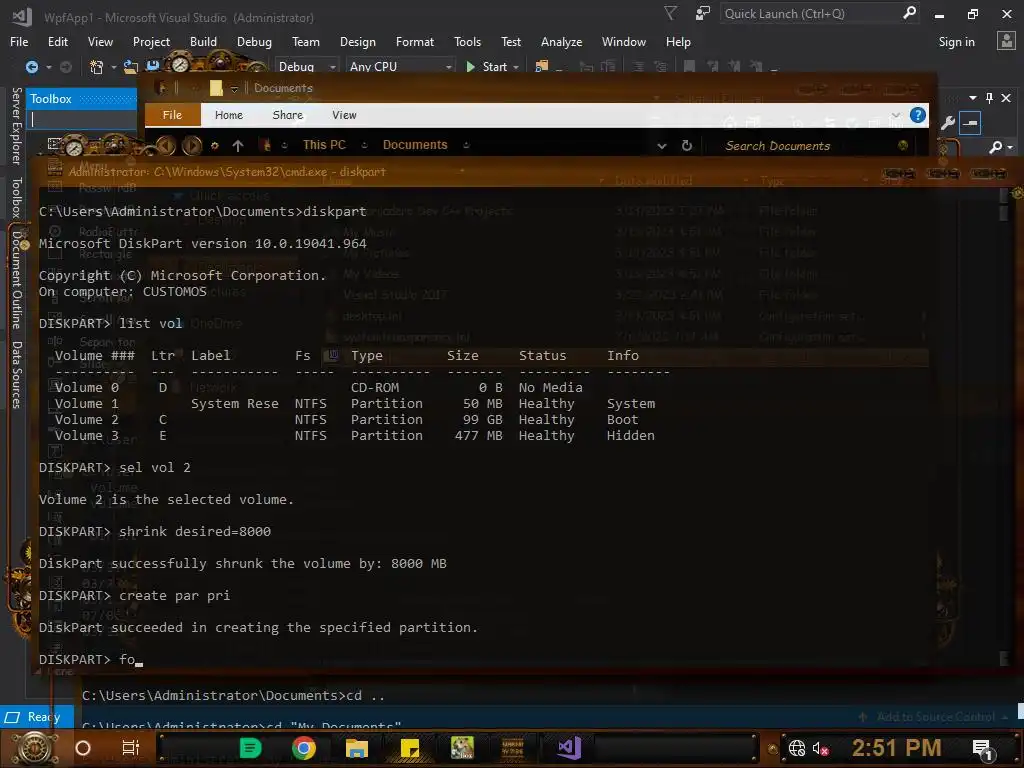Open the right panel window options dropdown arrow
This screenshot has width=1024, height=768.
[x=973, y=98]
